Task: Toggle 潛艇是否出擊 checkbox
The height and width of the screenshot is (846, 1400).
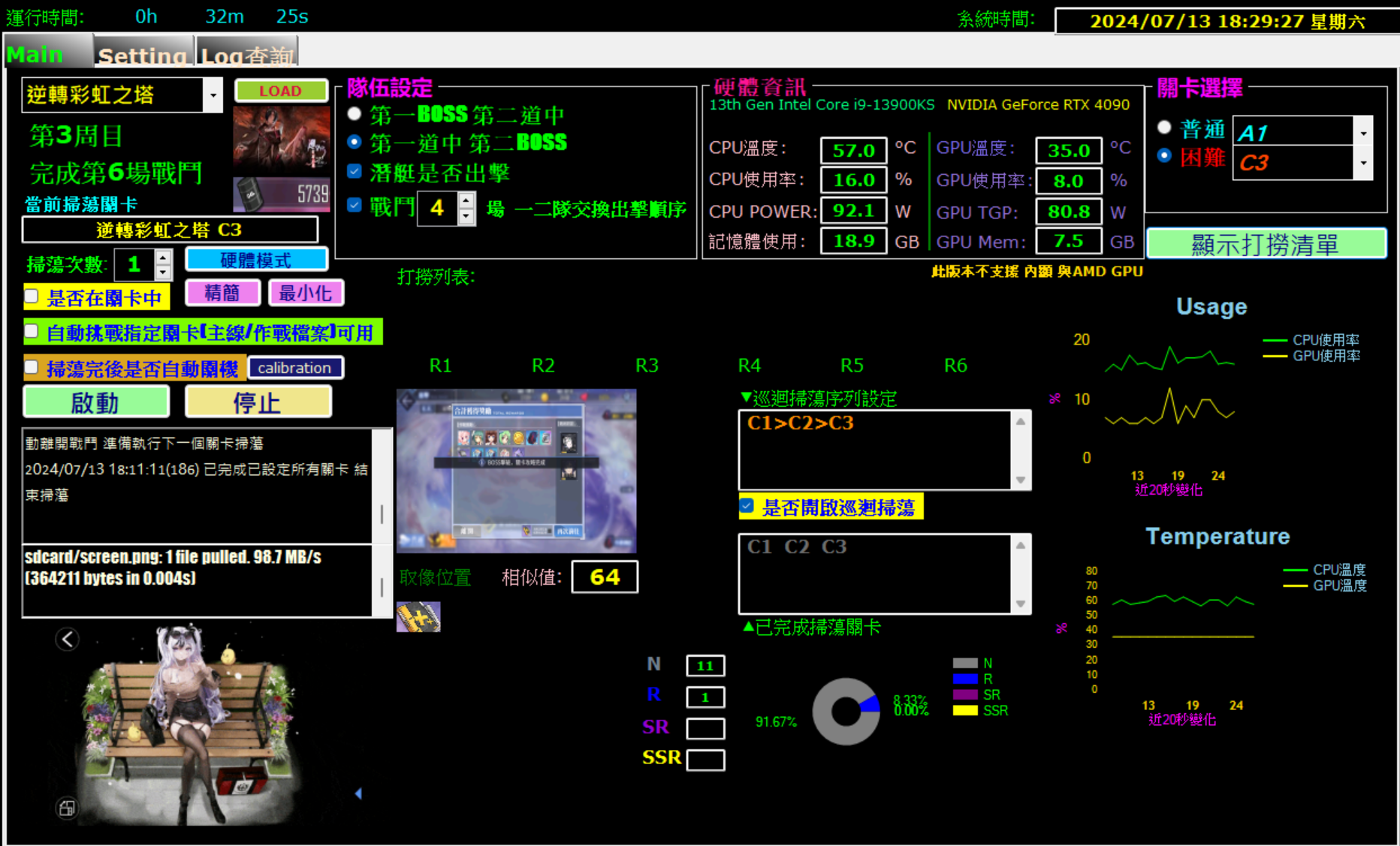Action: pyautogui.click(x=355, y=172)
